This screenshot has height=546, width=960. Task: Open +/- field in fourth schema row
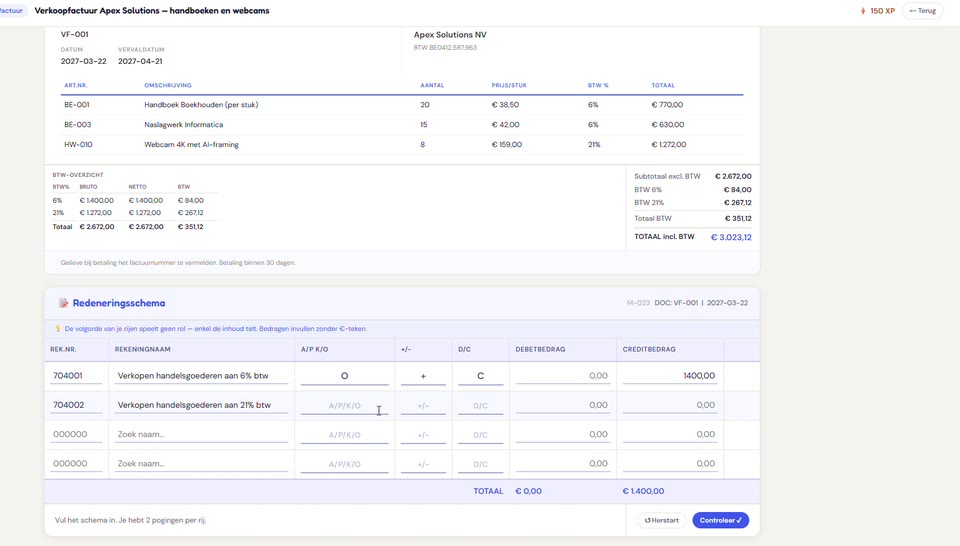(x=423, y=464)
